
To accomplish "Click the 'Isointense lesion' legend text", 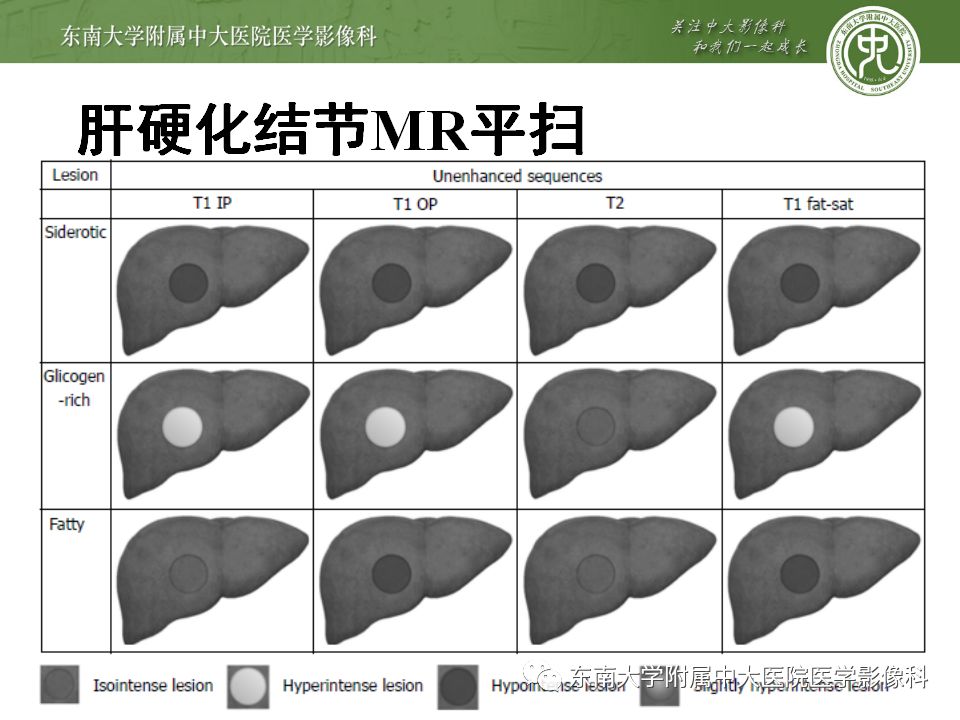I will point(153,685).
